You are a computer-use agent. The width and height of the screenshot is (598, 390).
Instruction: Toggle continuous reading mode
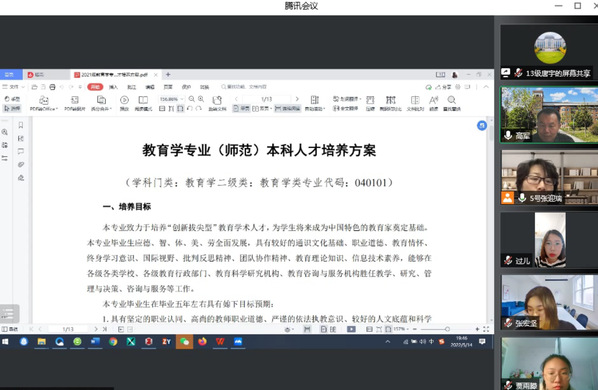[x=288, y=109]
